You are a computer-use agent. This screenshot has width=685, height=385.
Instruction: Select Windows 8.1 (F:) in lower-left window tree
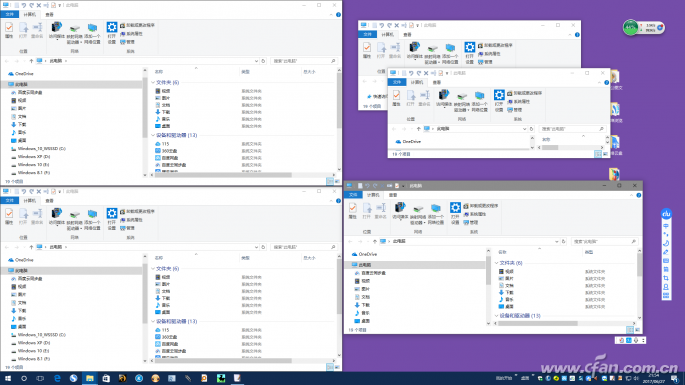coord(30,359)
